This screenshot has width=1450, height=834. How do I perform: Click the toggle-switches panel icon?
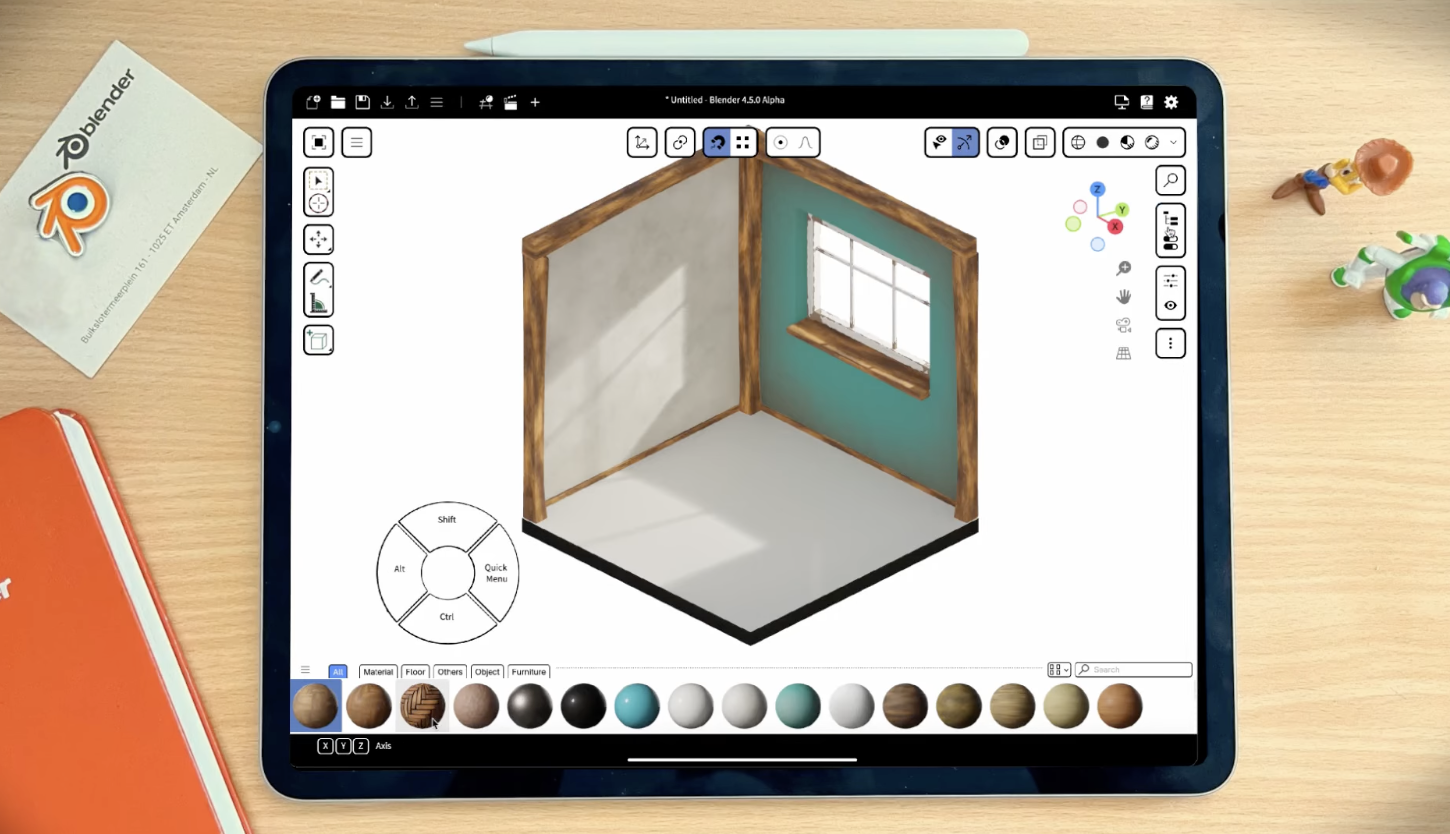click(x=1171, y=243)
